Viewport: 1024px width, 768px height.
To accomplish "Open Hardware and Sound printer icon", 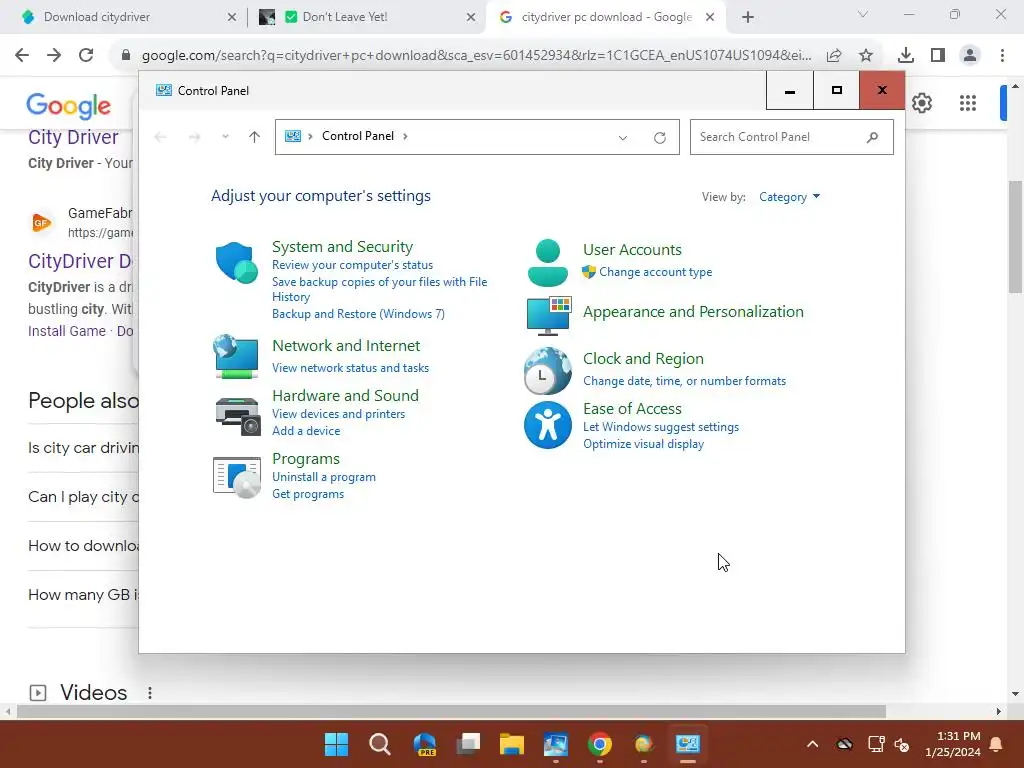I will pyautogui.click(x=237, y=416).
